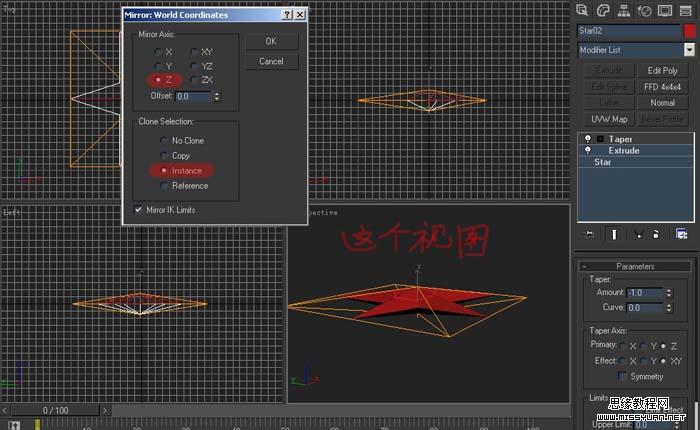Click previous frame arrow on time slider
This screenshot has width=700, height=430.
(4, 410)
